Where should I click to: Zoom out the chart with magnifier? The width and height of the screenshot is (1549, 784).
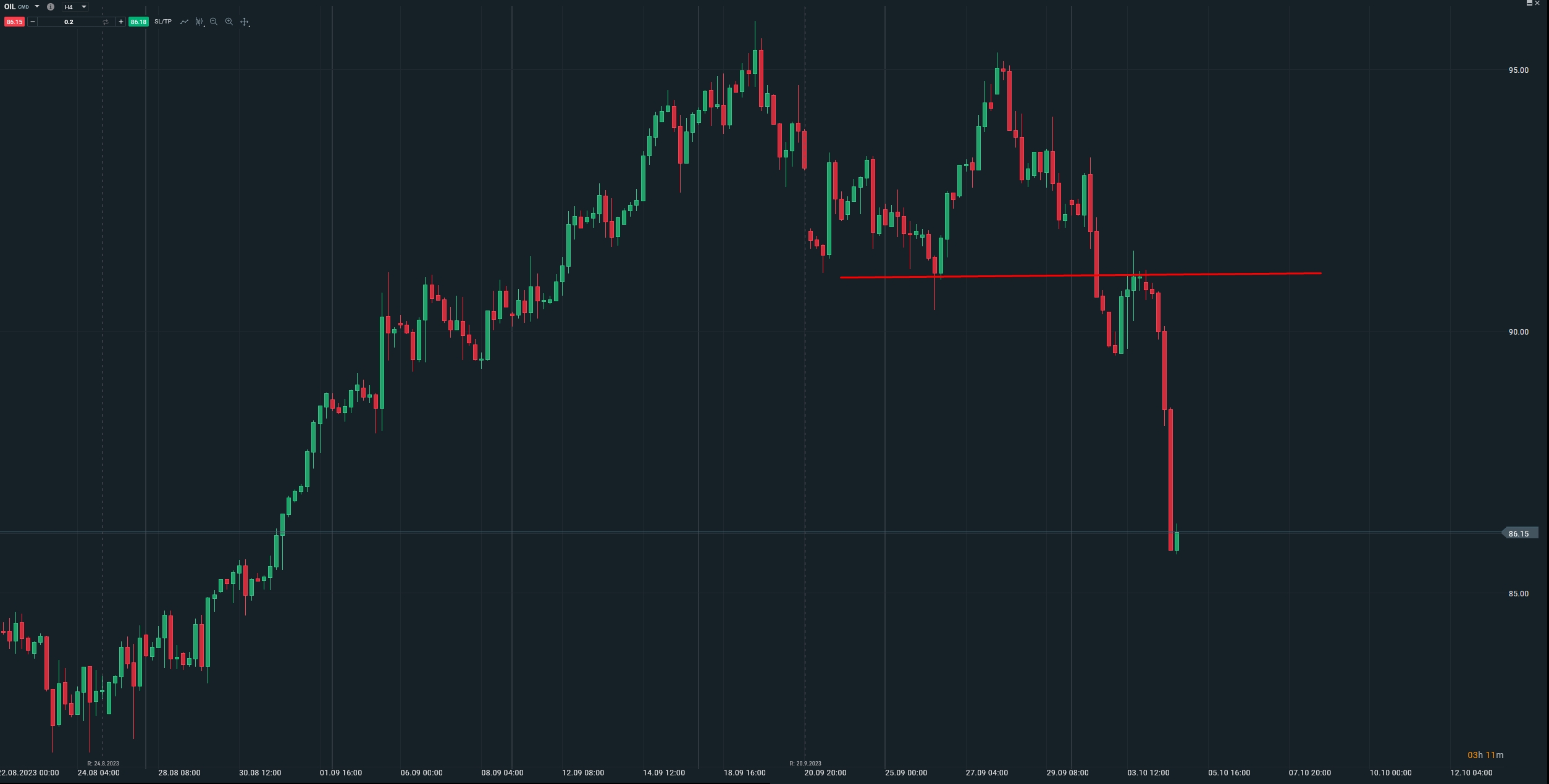point(214,22)
